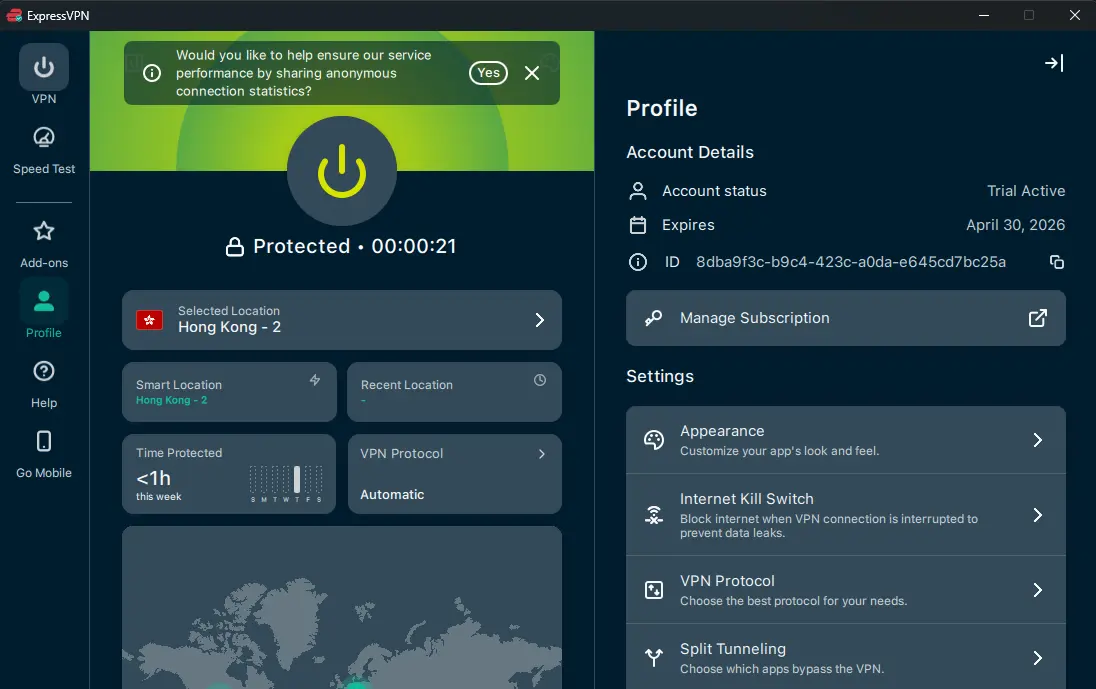Click the Smart Location lightning icon
The image size is (1096, 689).
(315, 379)
